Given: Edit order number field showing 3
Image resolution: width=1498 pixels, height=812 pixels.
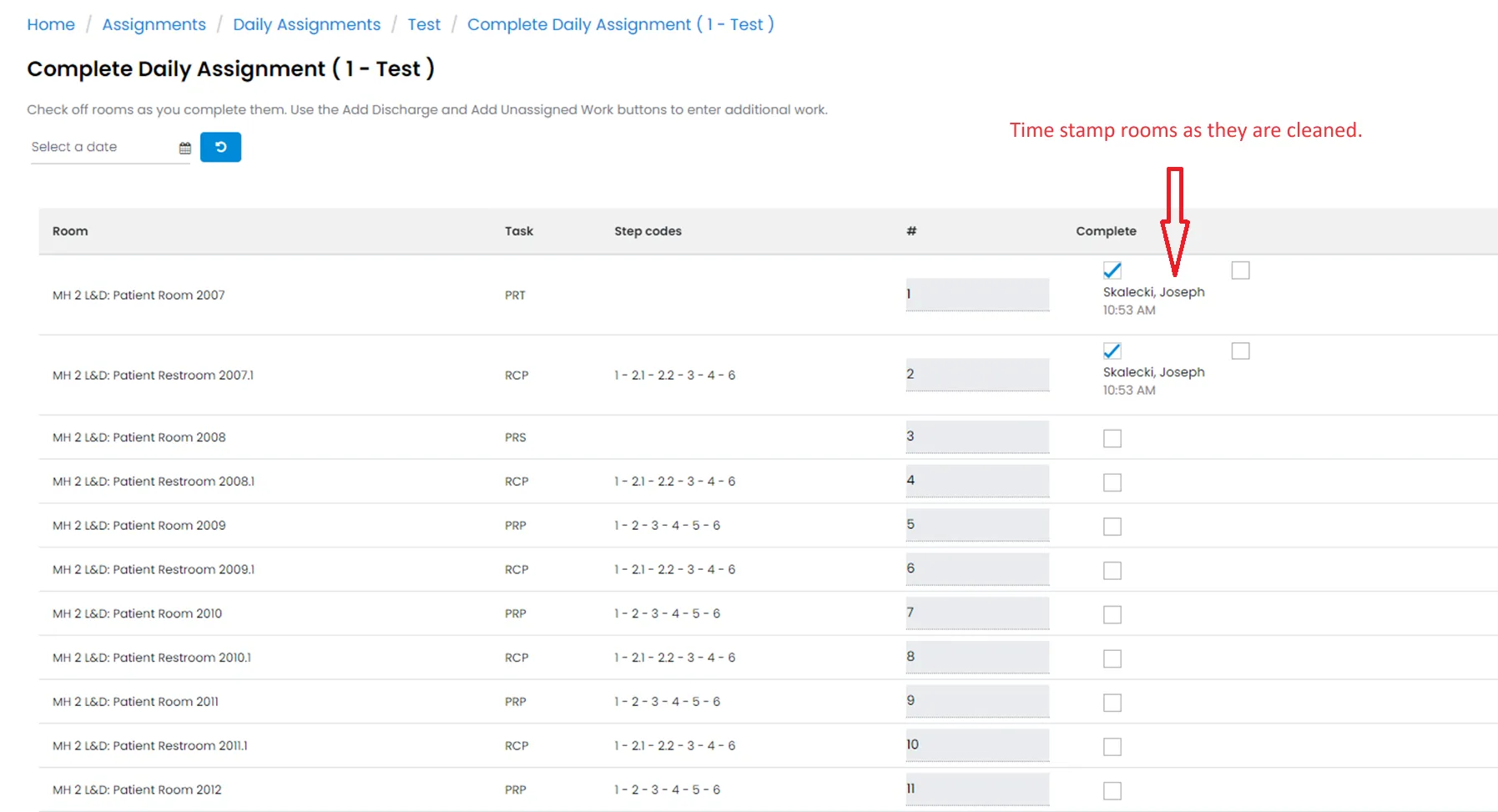Looking at the screenshot, I should coord(977,437).
